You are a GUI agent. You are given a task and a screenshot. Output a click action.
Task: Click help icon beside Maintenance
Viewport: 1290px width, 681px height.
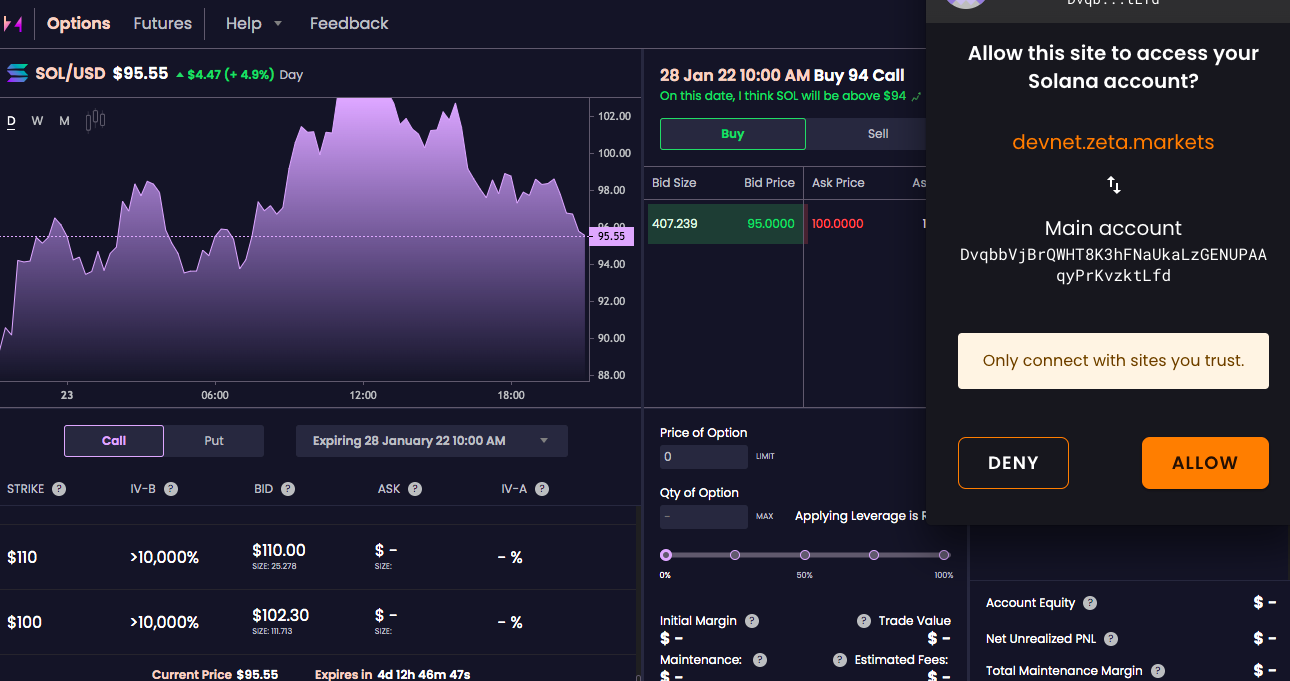(x=760, y=660)
